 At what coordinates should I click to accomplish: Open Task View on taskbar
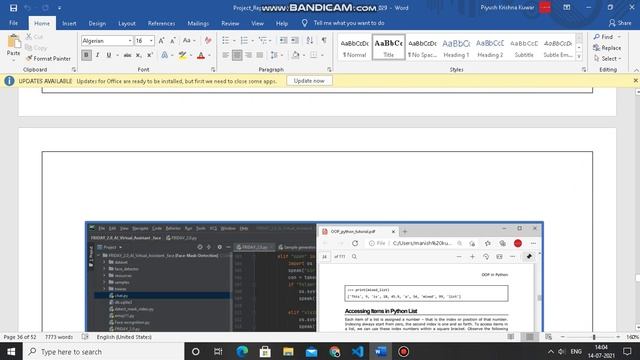[x=218, y=351]
